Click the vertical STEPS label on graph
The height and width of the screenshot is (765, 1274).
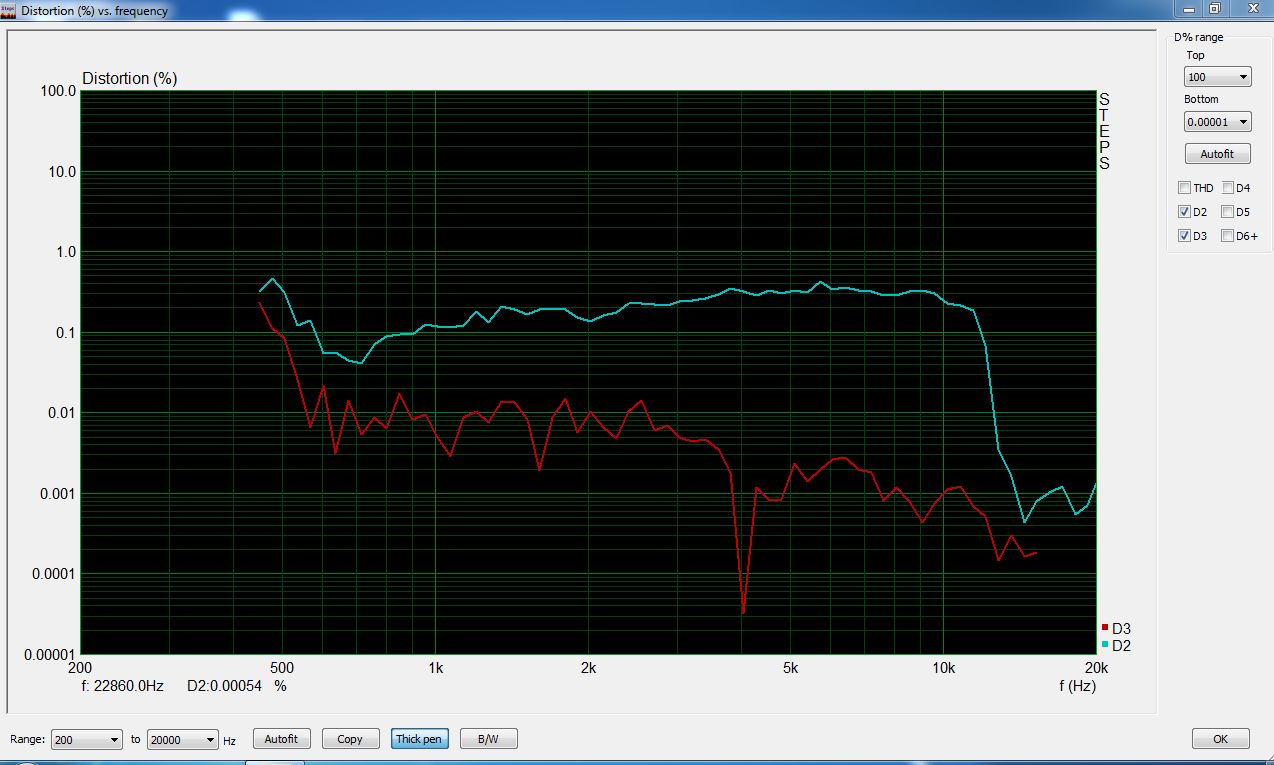coord(1105,131)
